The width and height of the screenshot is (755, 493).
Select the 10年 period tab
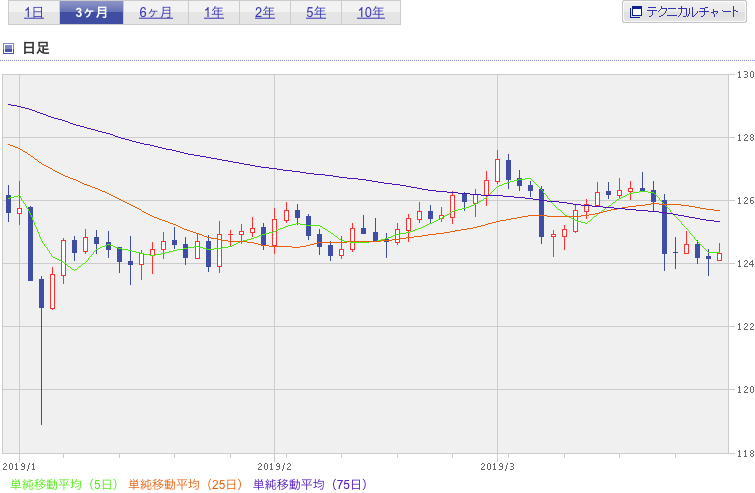pyautogui.click(x=371, y=13)
